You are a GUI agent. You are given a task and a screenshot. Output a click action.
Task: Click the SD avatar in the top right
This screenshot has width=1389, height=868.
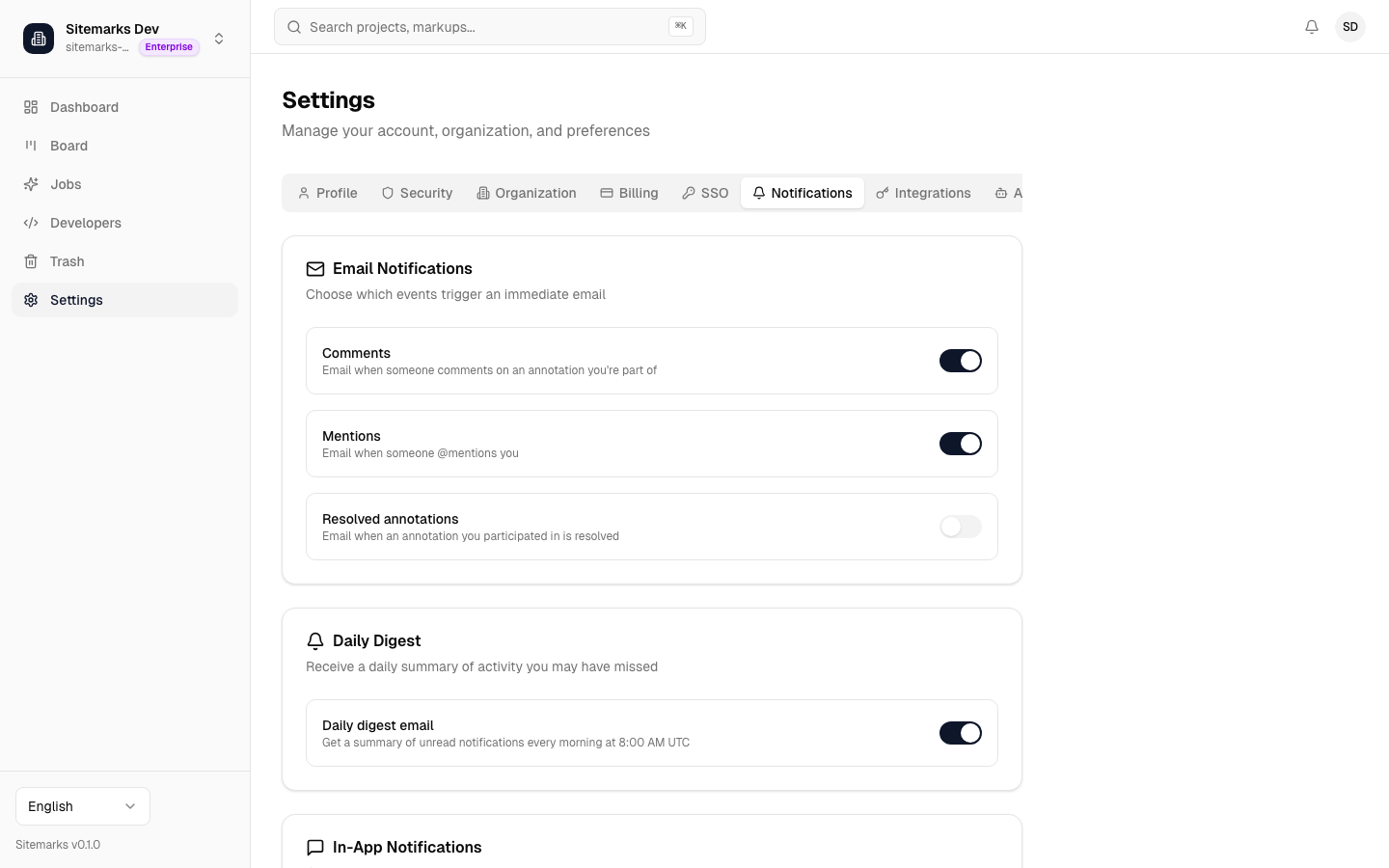coord(1350,27)
